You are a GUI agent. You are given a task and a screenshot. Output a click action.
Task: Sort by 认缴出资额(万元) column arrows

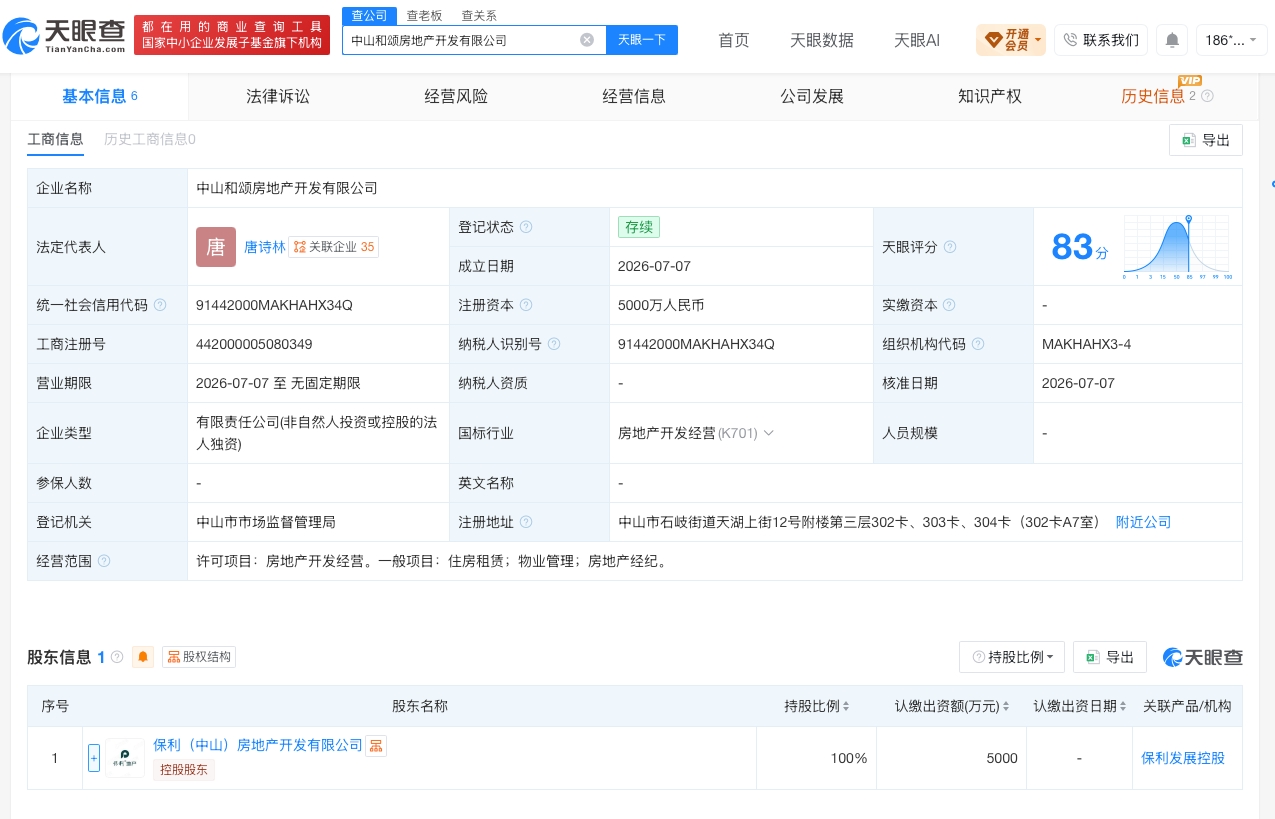(x=1006, y=707)
